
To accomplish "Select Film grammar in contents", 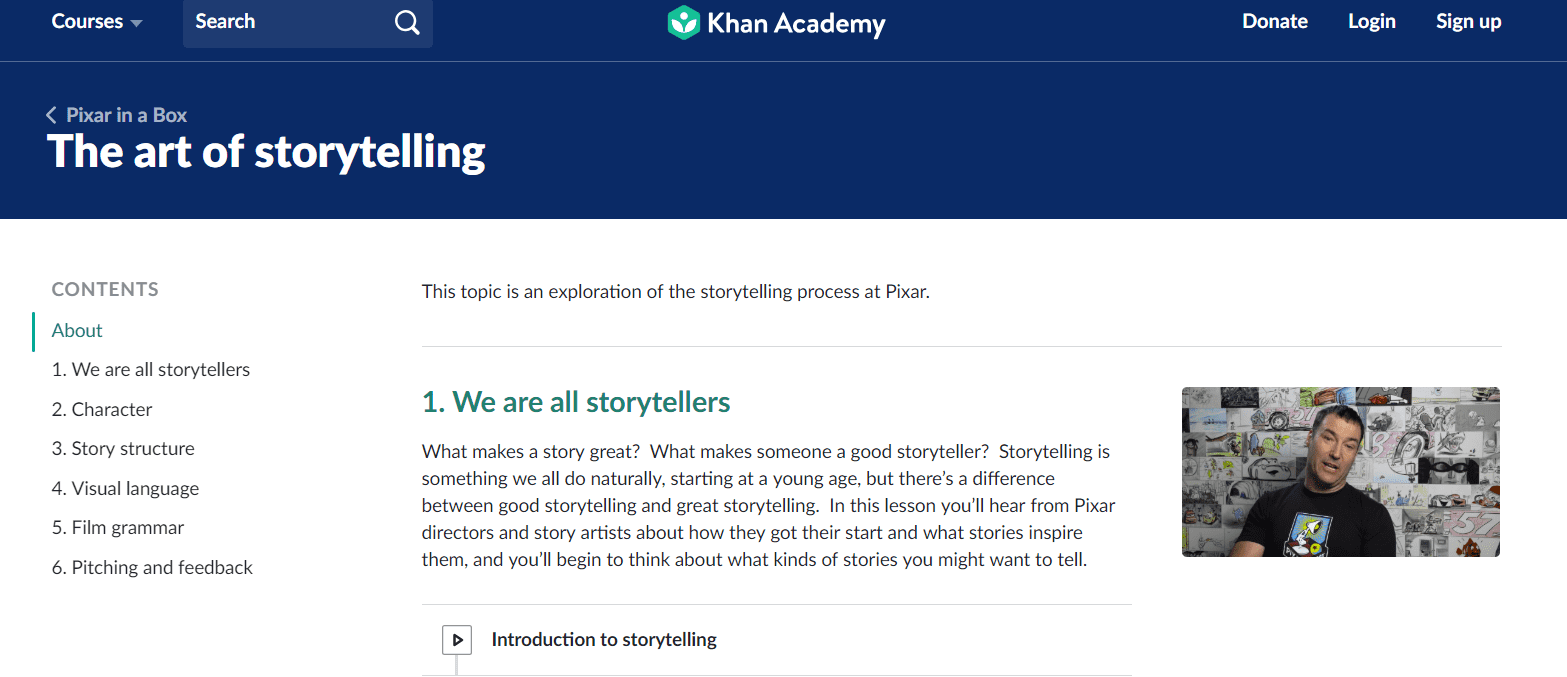I will pyautogui.click(x=118, y=528).
